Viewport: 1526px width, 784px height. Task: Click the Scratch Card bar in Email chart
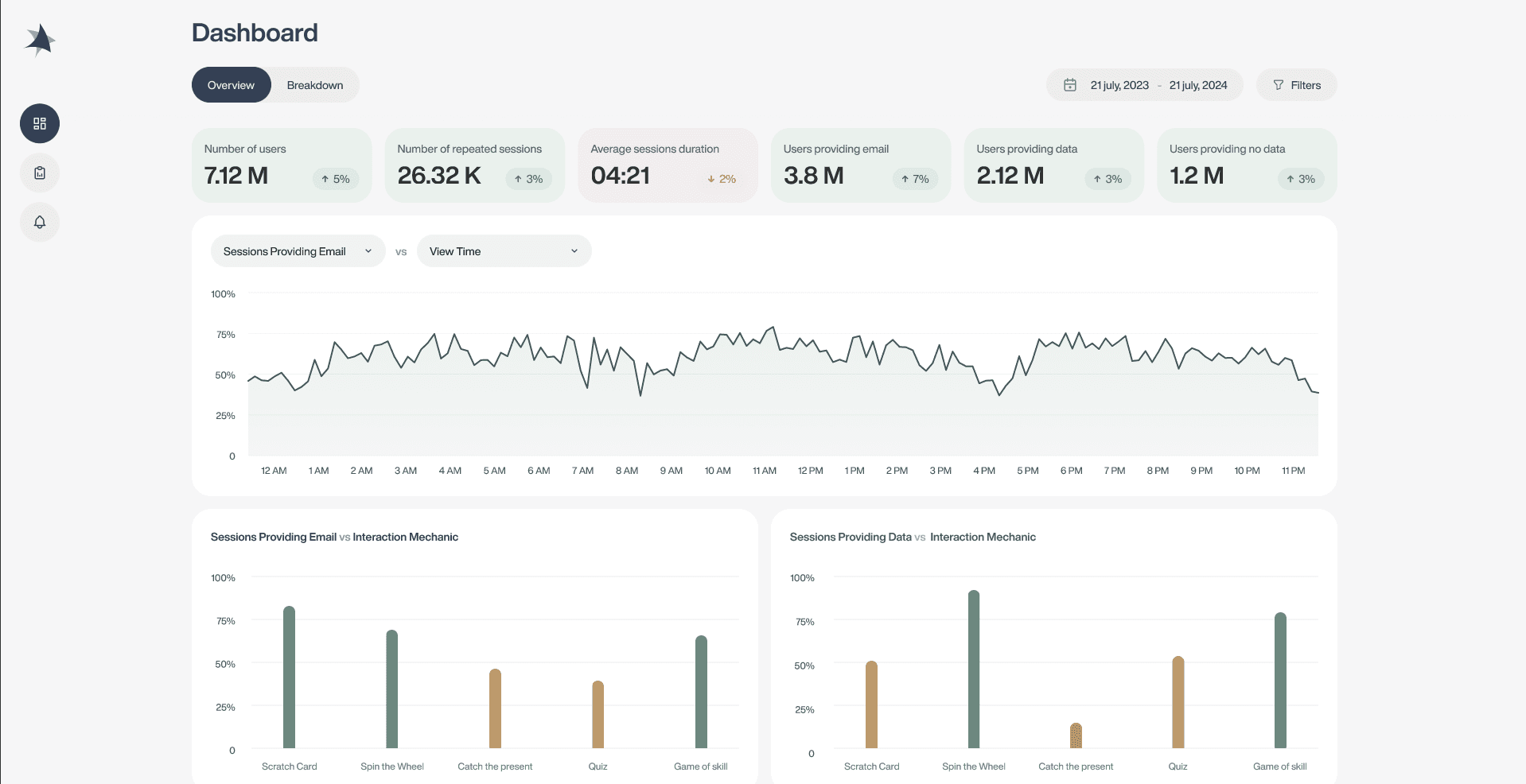[289, 677]
